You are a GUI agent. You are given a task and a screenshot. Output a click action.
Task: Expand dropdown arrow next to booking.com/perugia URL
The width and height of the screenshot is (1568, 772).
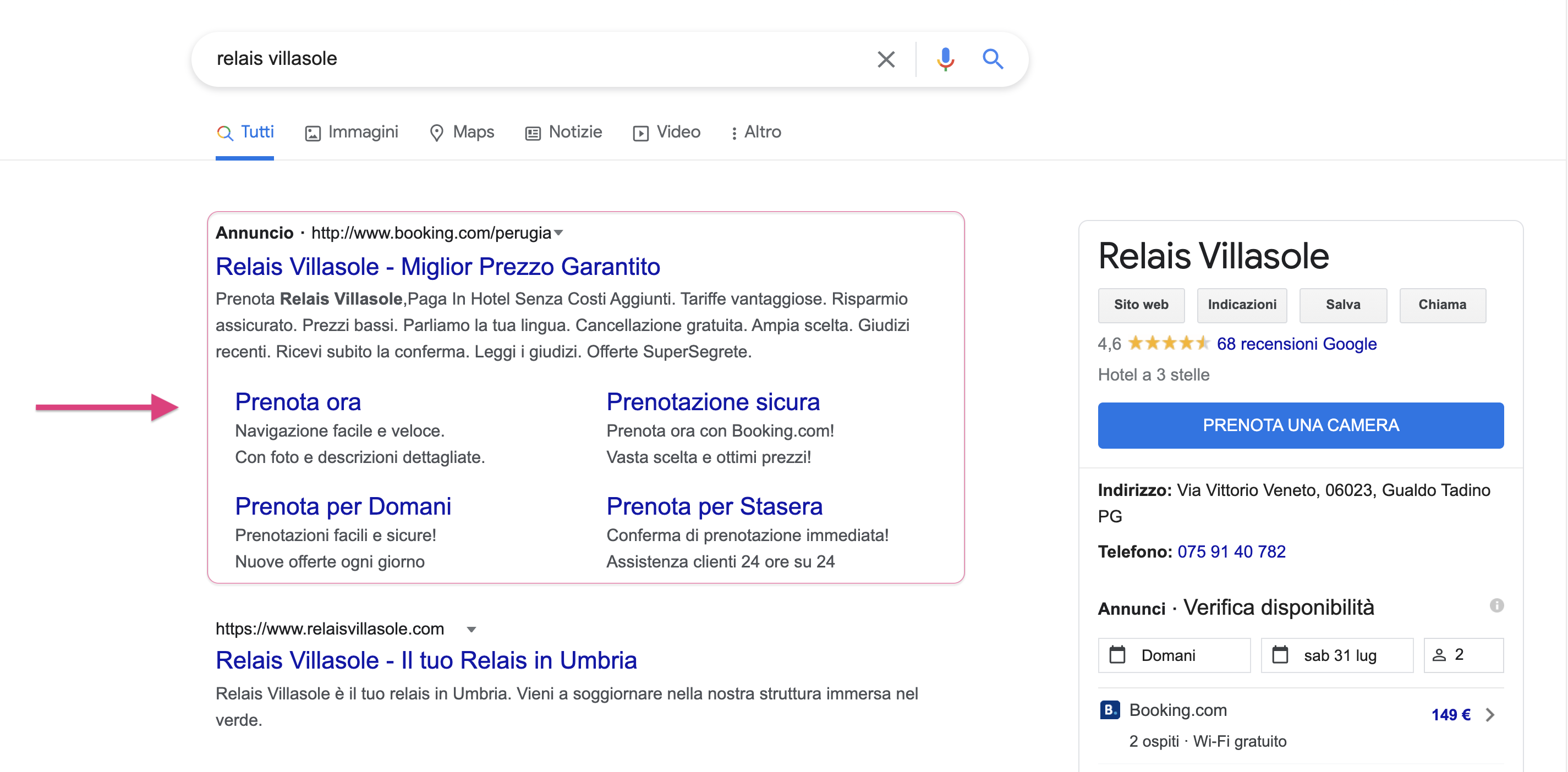(559, 233)
